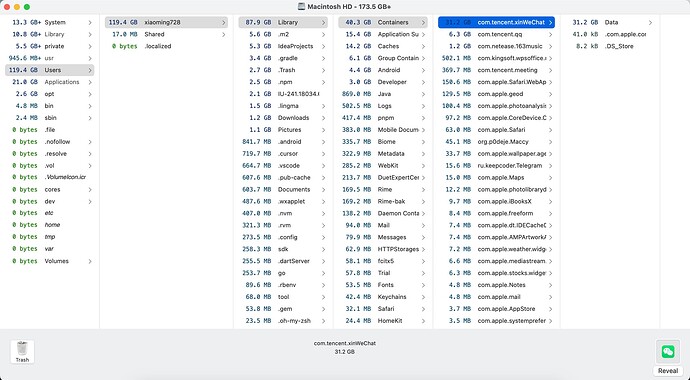Screen dimensions: 690x380
Task: Click the yellow minimize window button
Action: coord(17,7)
